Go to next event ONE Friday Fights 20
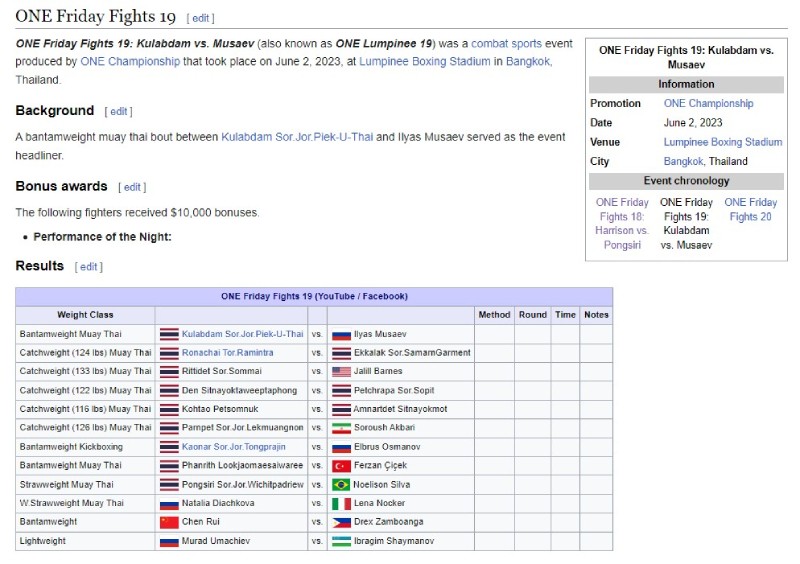 coord(751,210)
